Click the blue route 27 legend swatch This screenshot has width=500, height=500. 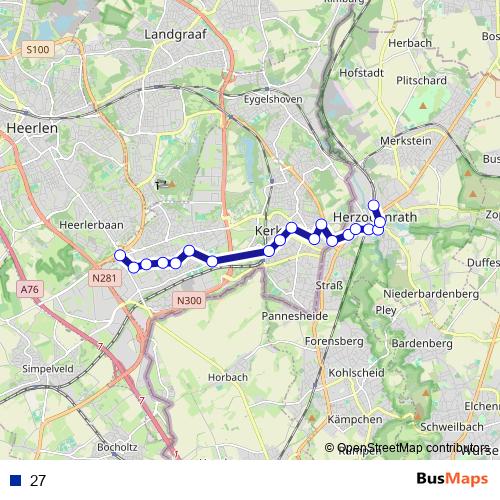[x=15, y=480]
